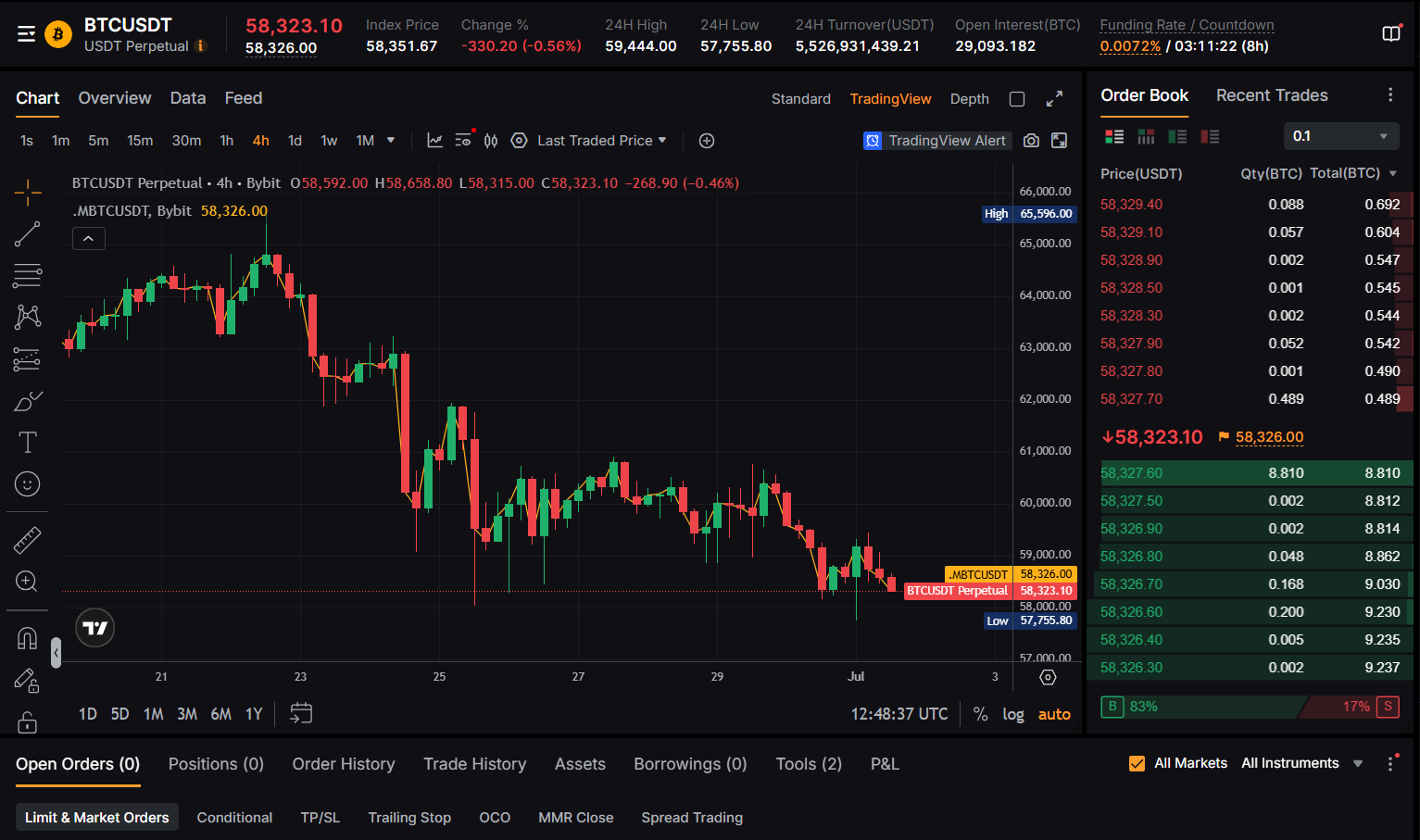Open the indicators icon in chart toolbar
Image resolution: width=1420 pixels, height=840 pixels.
tap(434, 141)
